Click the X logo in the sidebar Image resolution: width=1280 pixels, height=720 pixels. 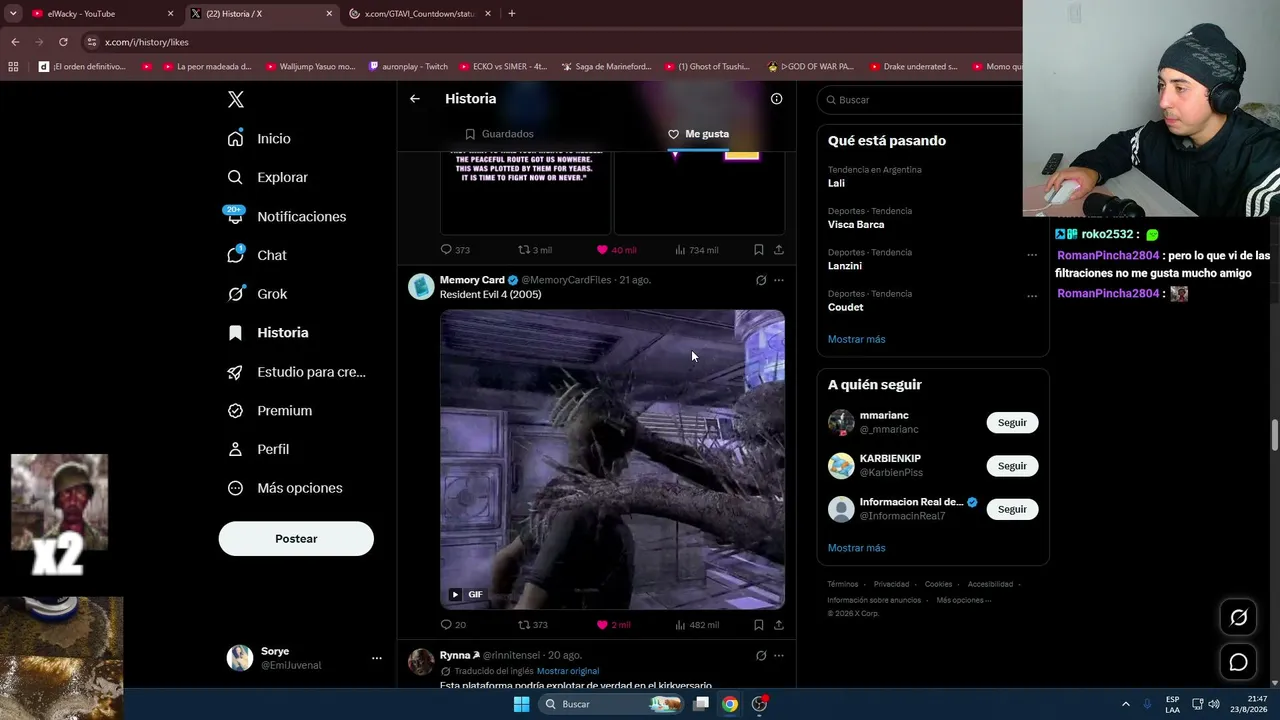point(236,99)
